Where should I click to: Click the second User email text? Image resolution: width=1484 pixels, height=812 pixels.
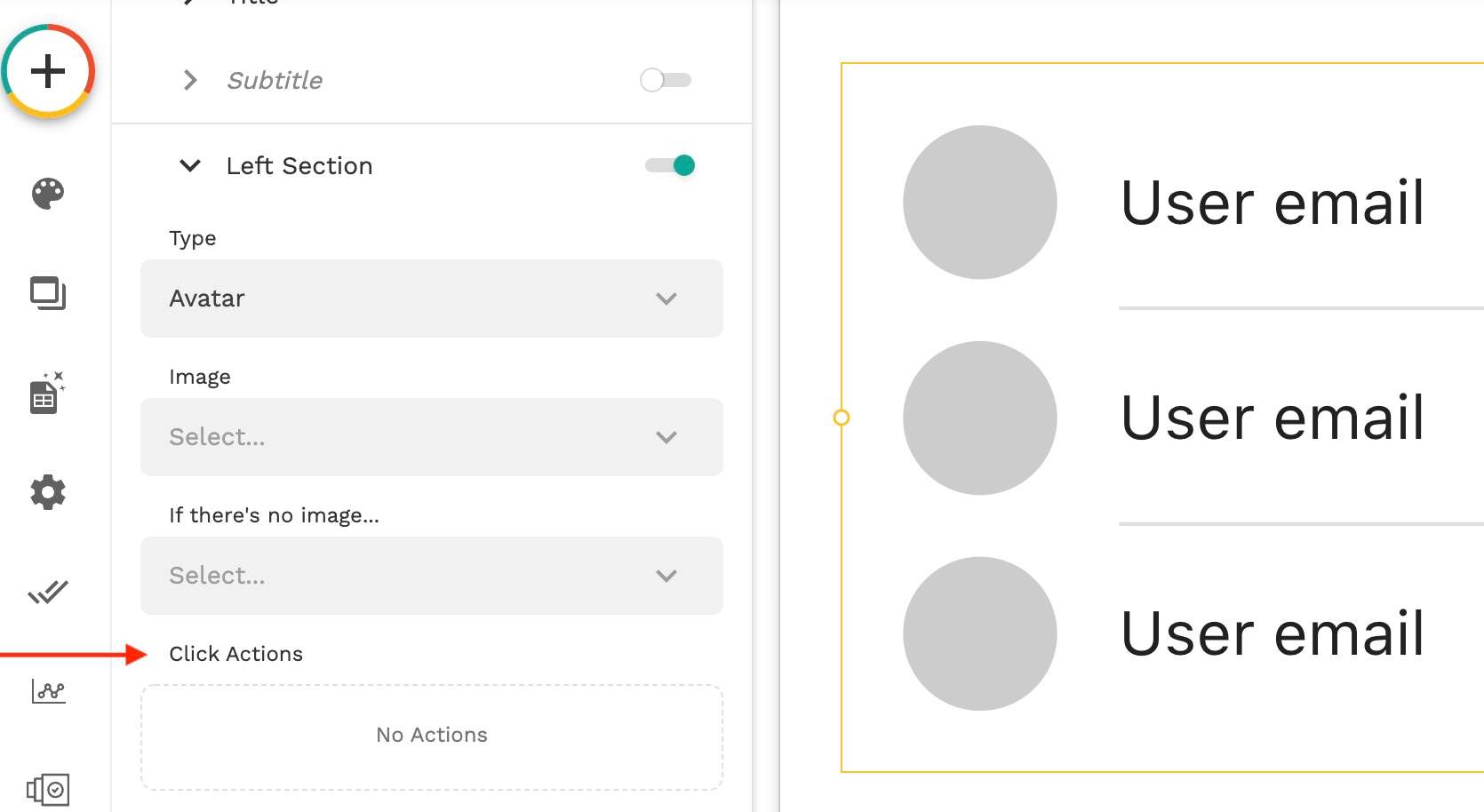click(x=1273, y=418)
